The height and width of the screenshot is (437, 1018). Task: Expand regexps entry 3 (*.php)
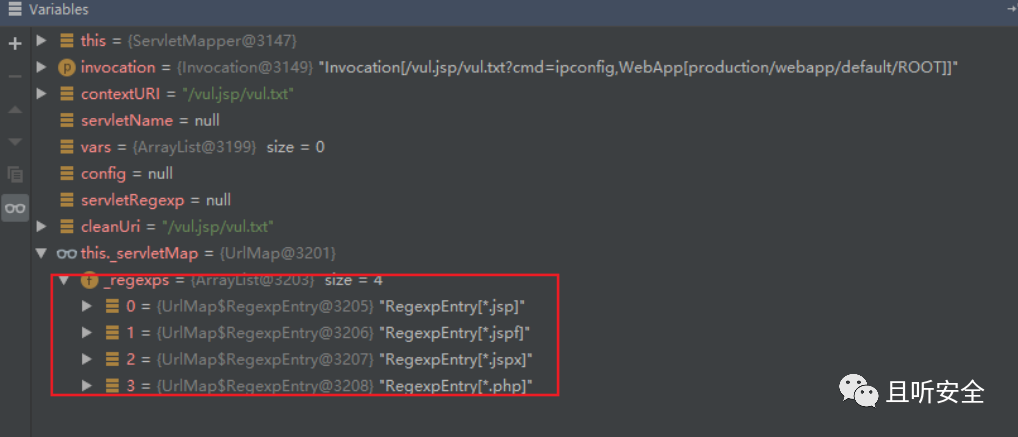(x=87, y=386)
